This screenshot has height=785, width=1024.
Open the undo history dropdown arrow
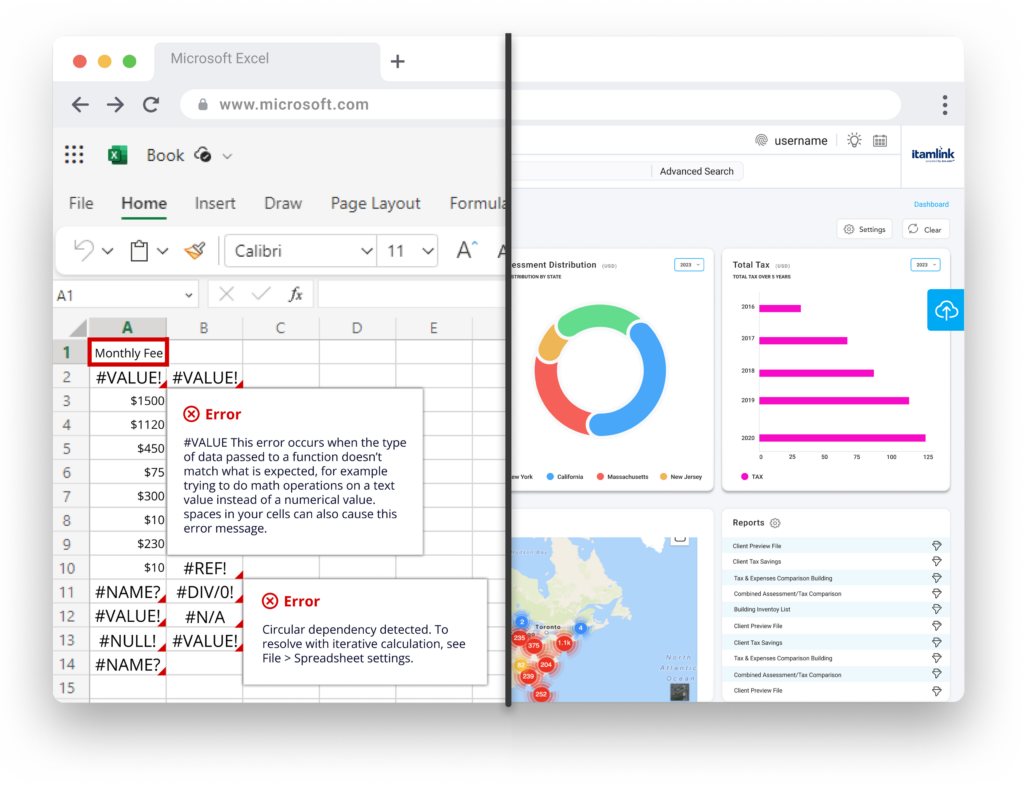(x=108, y=251)
